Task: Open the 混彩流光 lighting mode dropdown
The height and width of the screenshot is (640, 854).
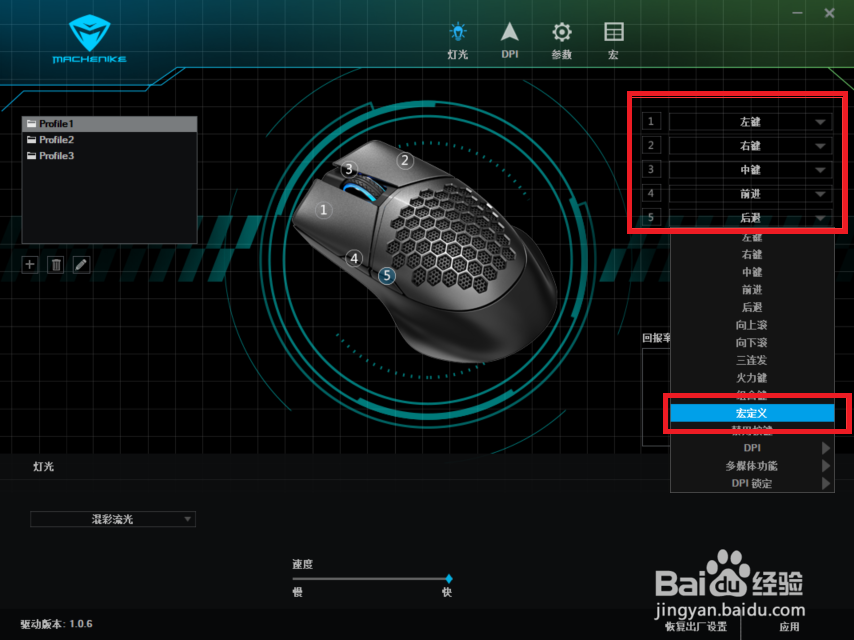Action: pyautogui.click(x=113, y=519)
